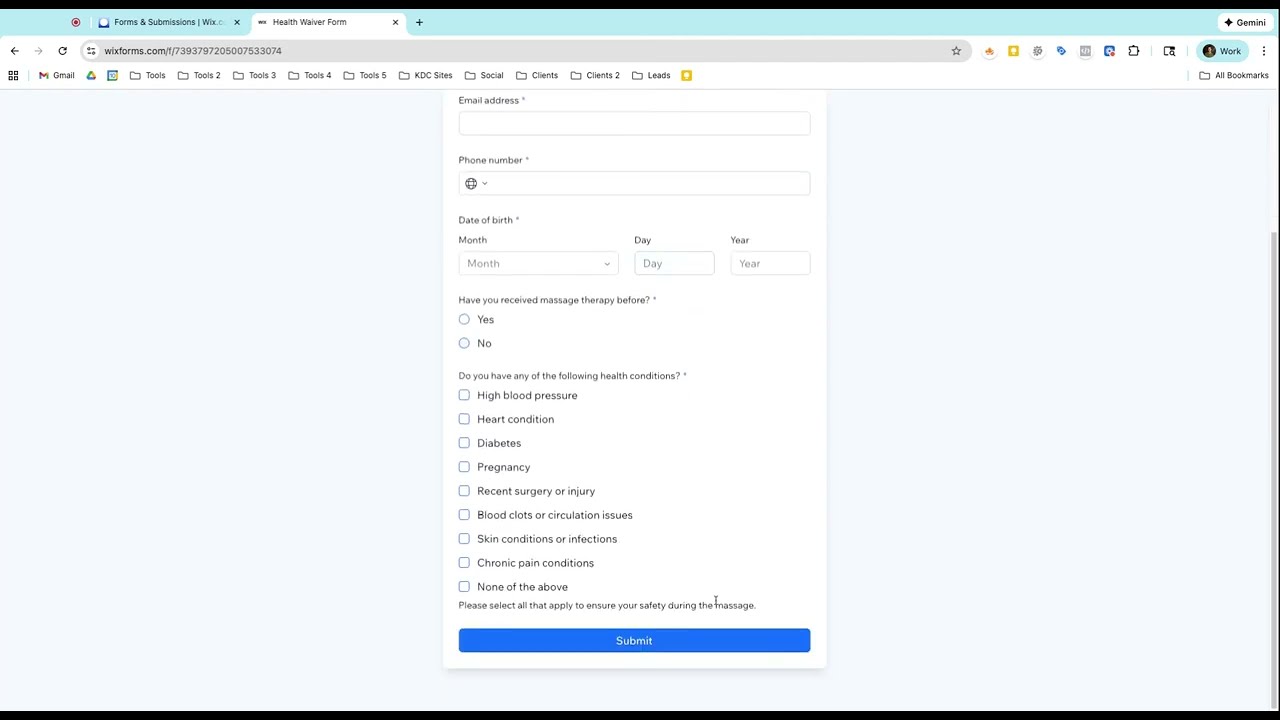Submit the health waiver form
The height and width of the screenshot is (720, 1280).
(x=634, y=640)
